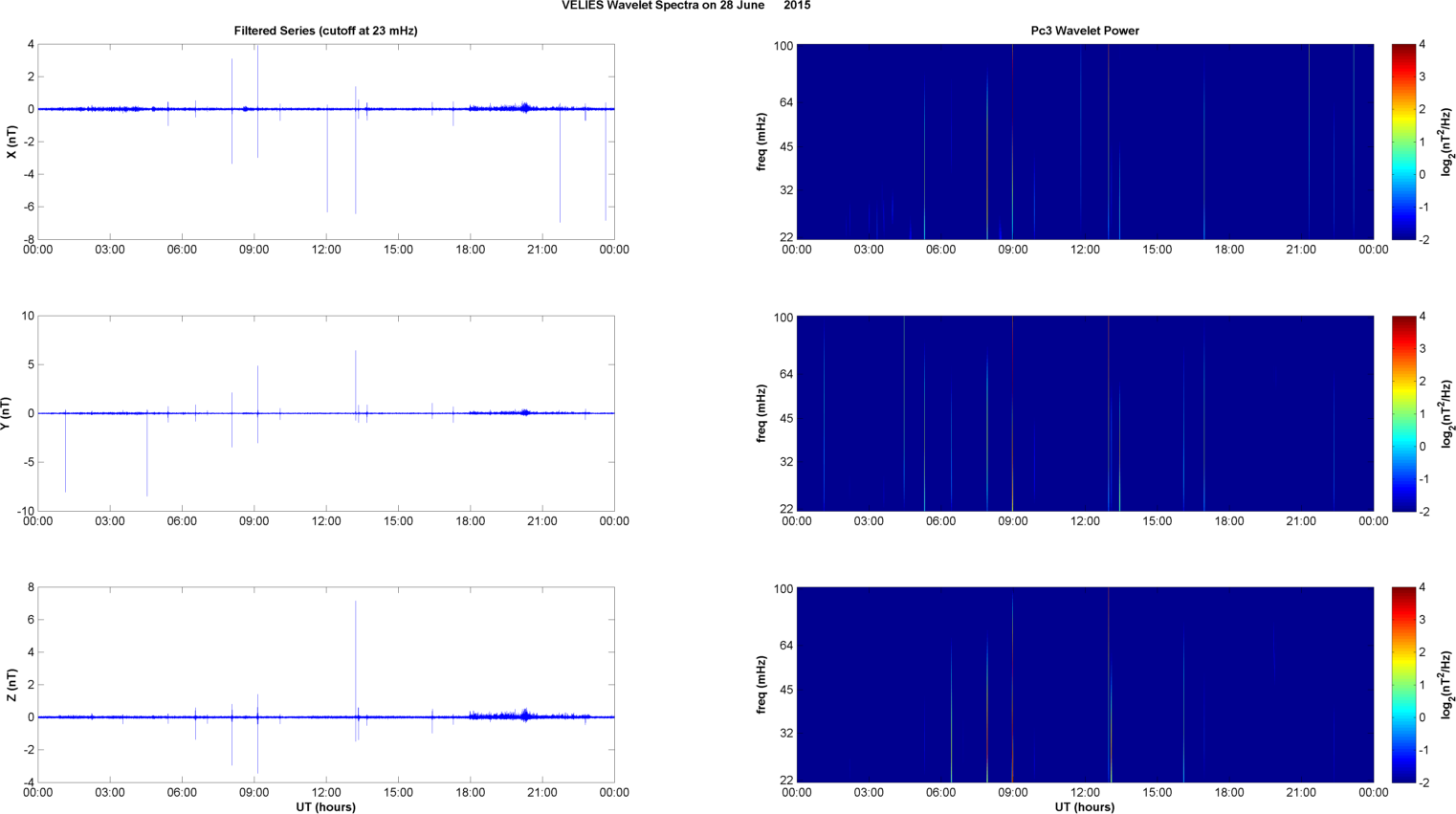The height and width of the screenshot is (814, 1456).
Task: Click inside the Z component filtered series plot
Action: [x=325, y=685]
